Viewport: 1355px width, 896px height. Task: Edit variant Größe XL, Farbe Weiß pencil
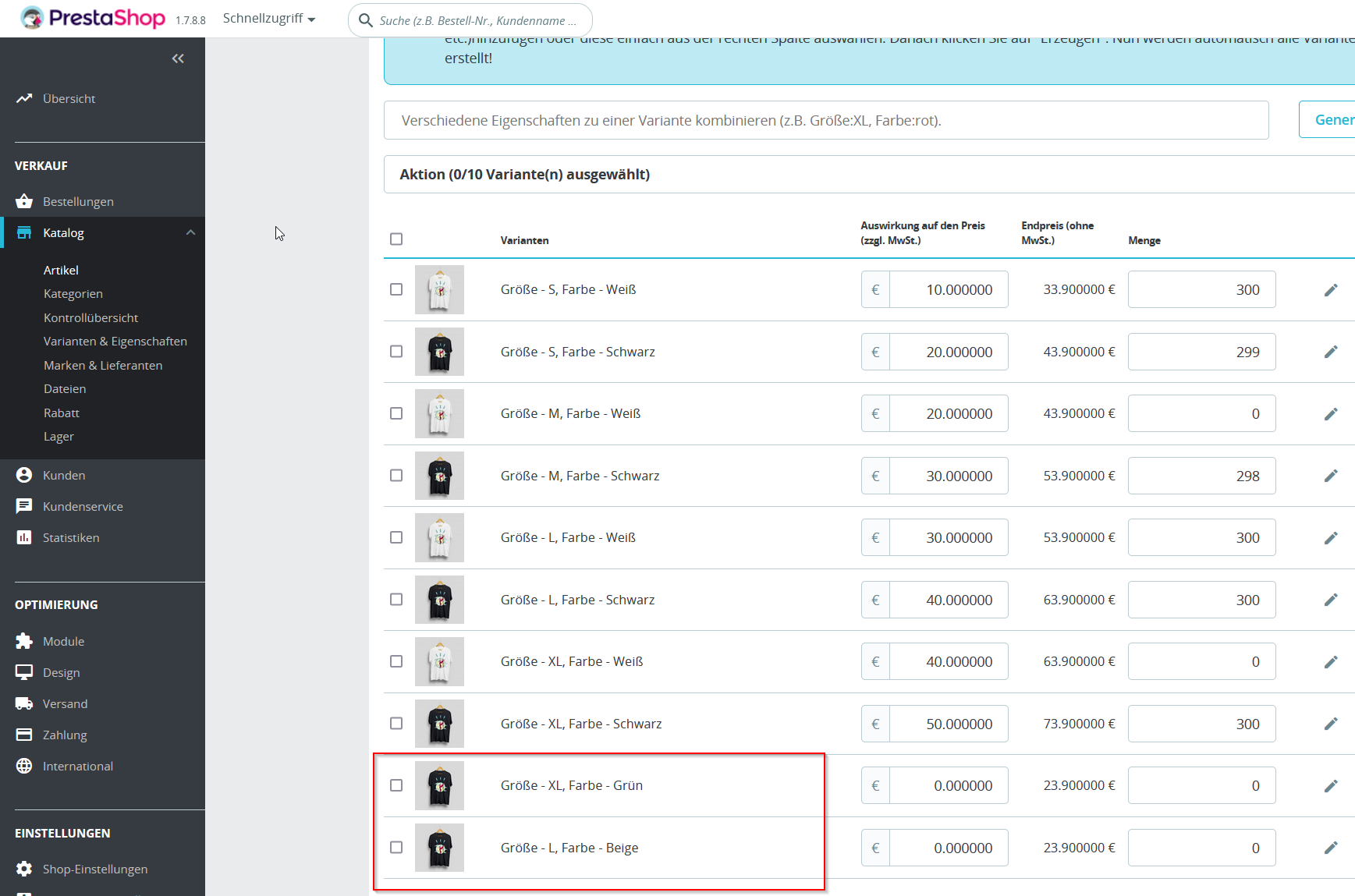[x=1331, y=662]
